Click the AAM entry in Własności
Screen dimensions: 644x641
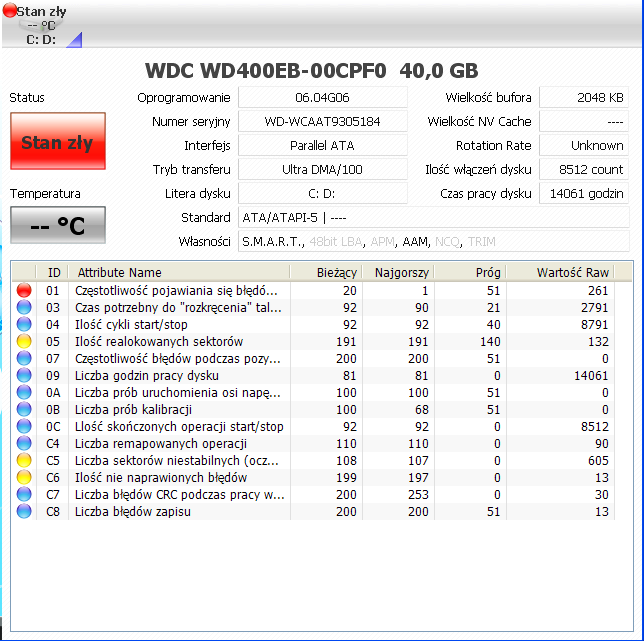click(415, 241)
